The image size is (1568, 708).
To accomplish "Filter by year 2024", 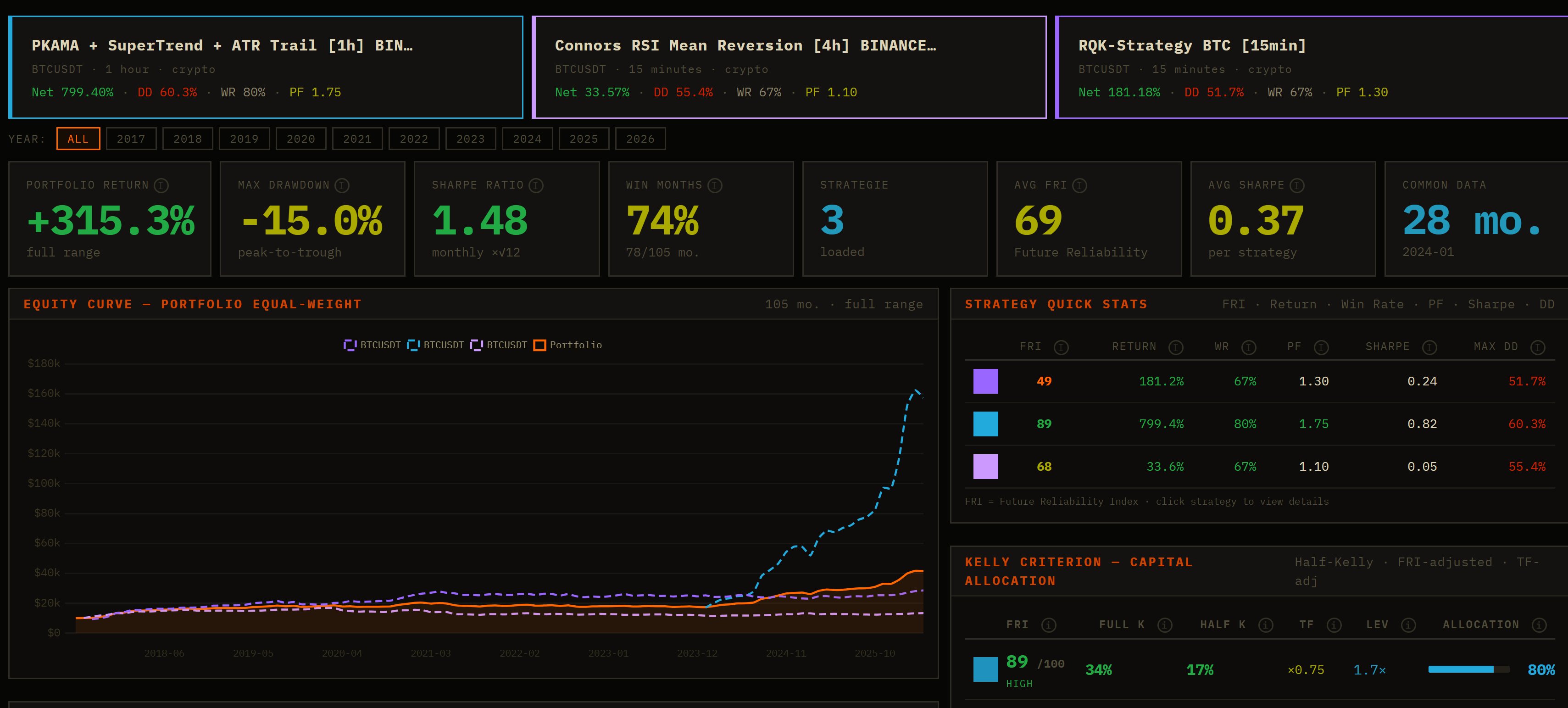I will (527, 139).
